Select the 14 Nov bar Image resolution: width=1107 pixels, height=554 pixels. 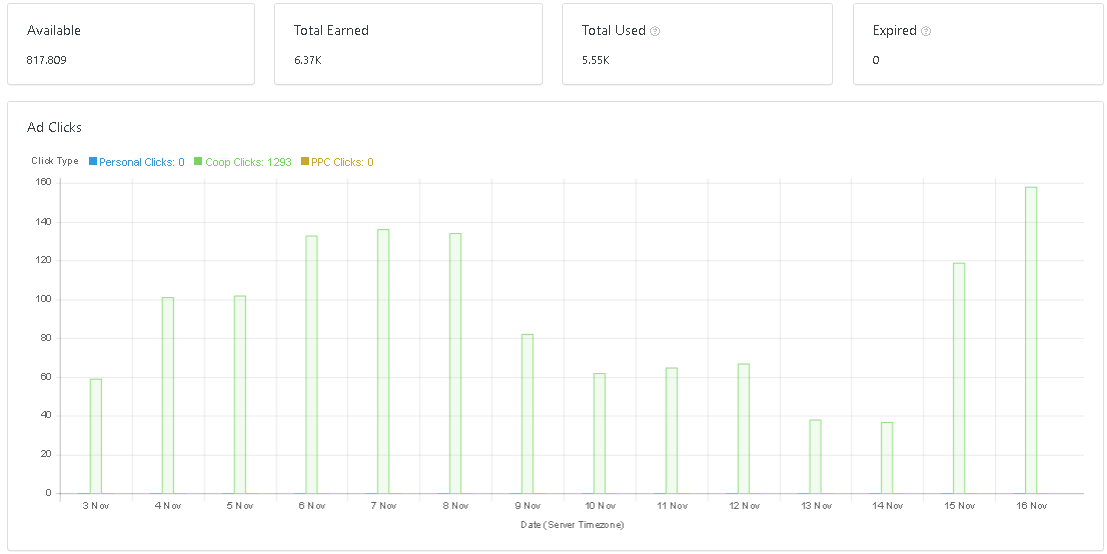887,457
